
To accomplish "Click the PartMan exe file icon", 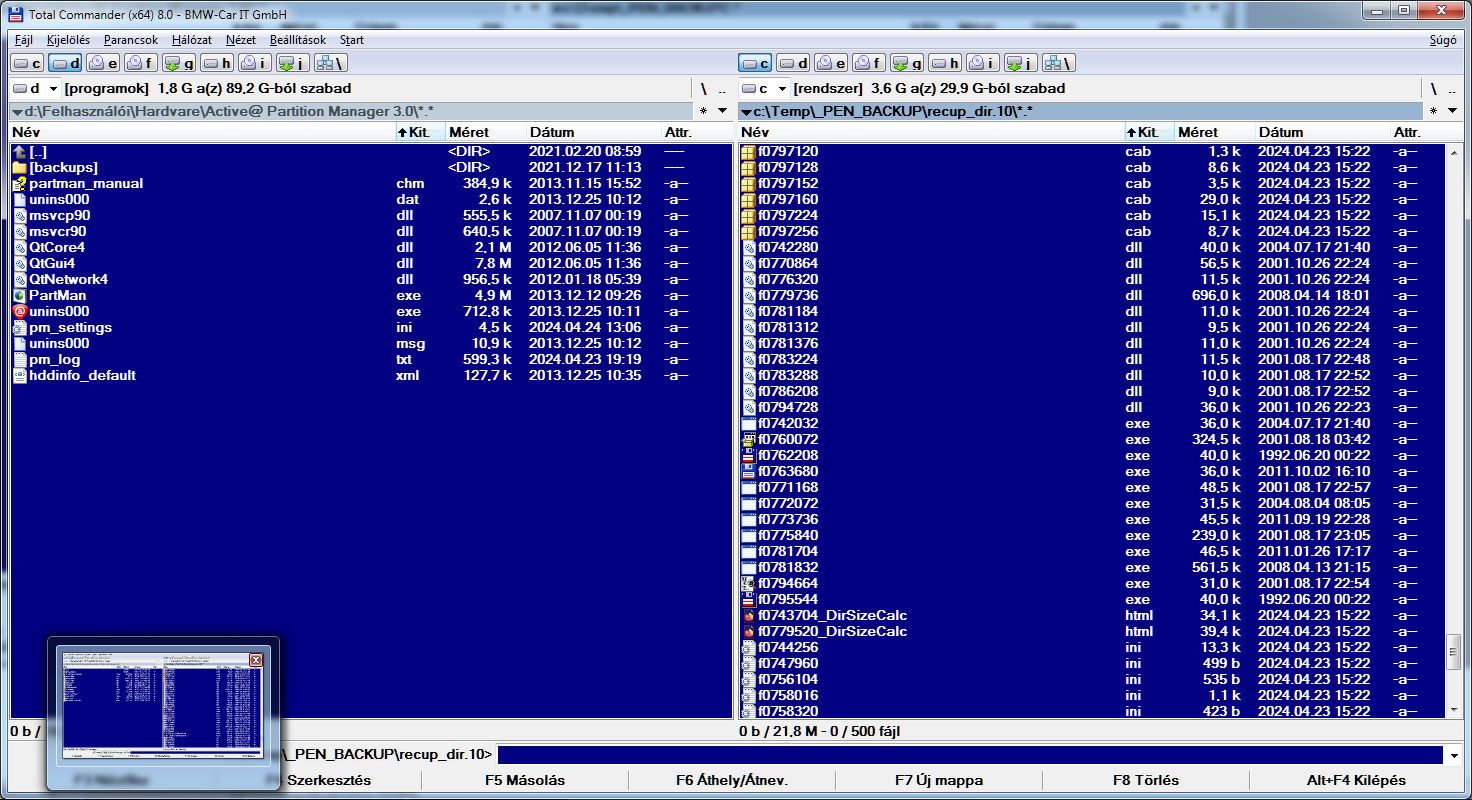I will pyautogui.click(x=20, y=296).
